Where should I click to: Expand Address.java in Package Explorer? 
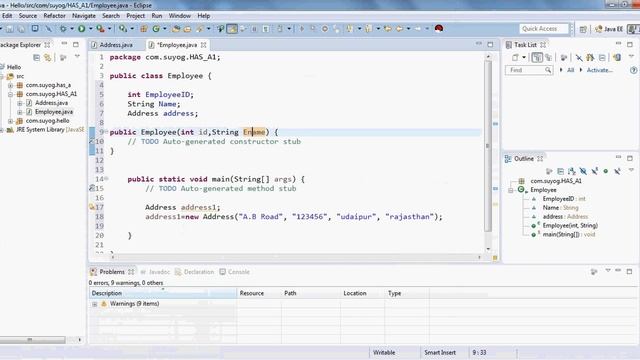tap(20, 103)
